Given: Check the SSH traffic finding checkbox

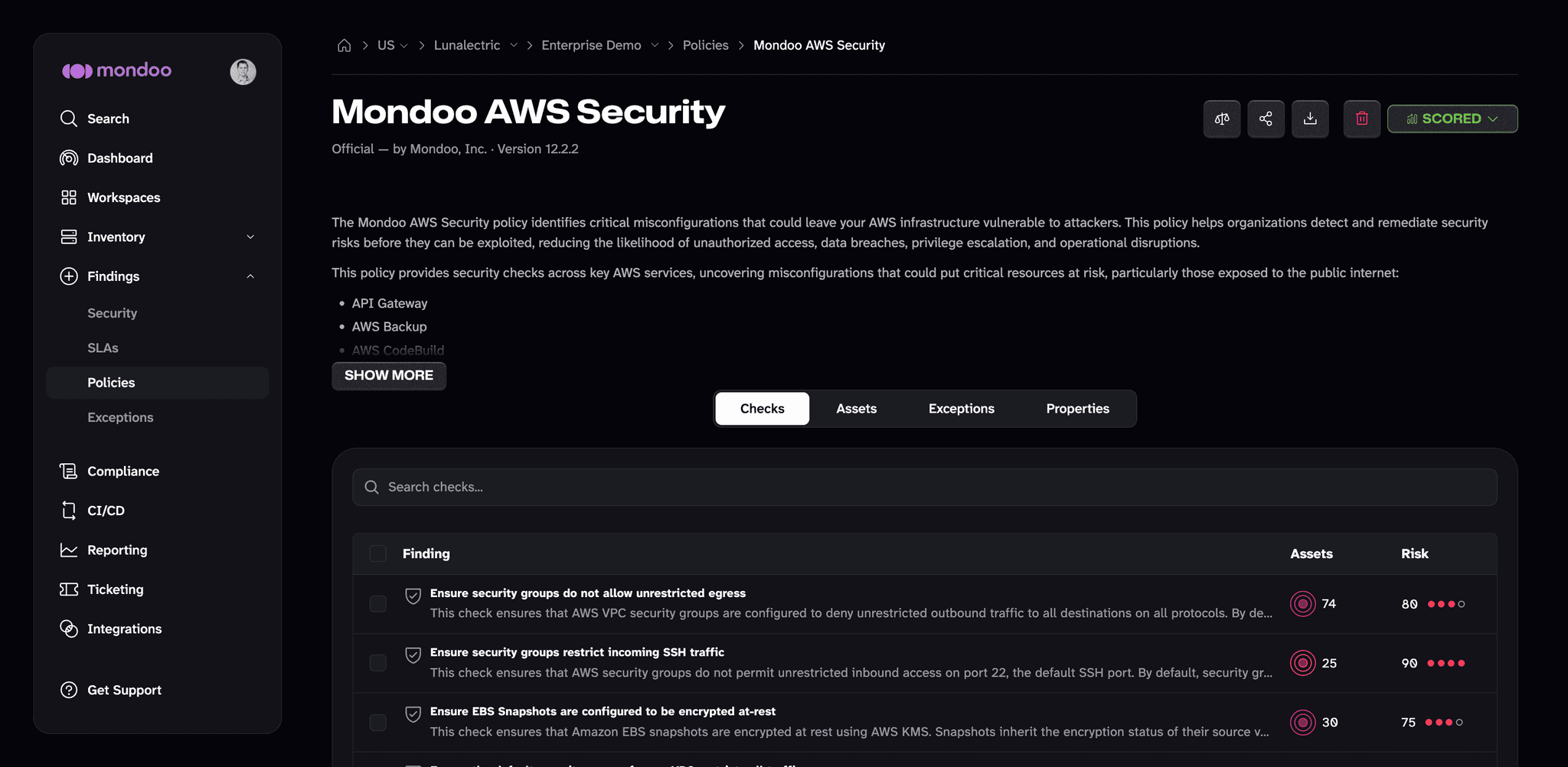Looking at the screenshot, I should (x=378, y=663).
